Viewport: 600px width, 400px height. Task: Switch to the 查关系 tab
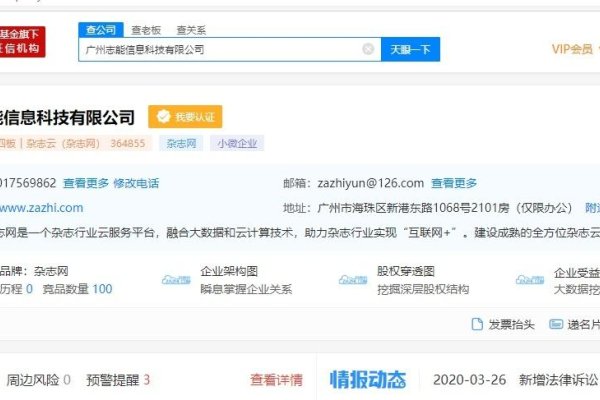tap(191, 30)
